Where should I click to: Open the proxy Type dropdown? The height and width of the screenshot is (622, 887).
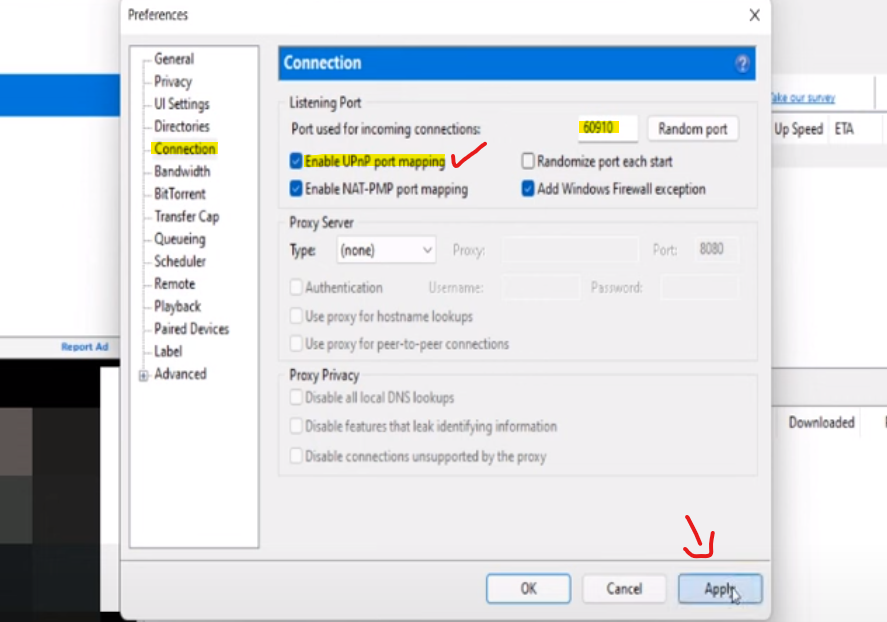(386, 250)
